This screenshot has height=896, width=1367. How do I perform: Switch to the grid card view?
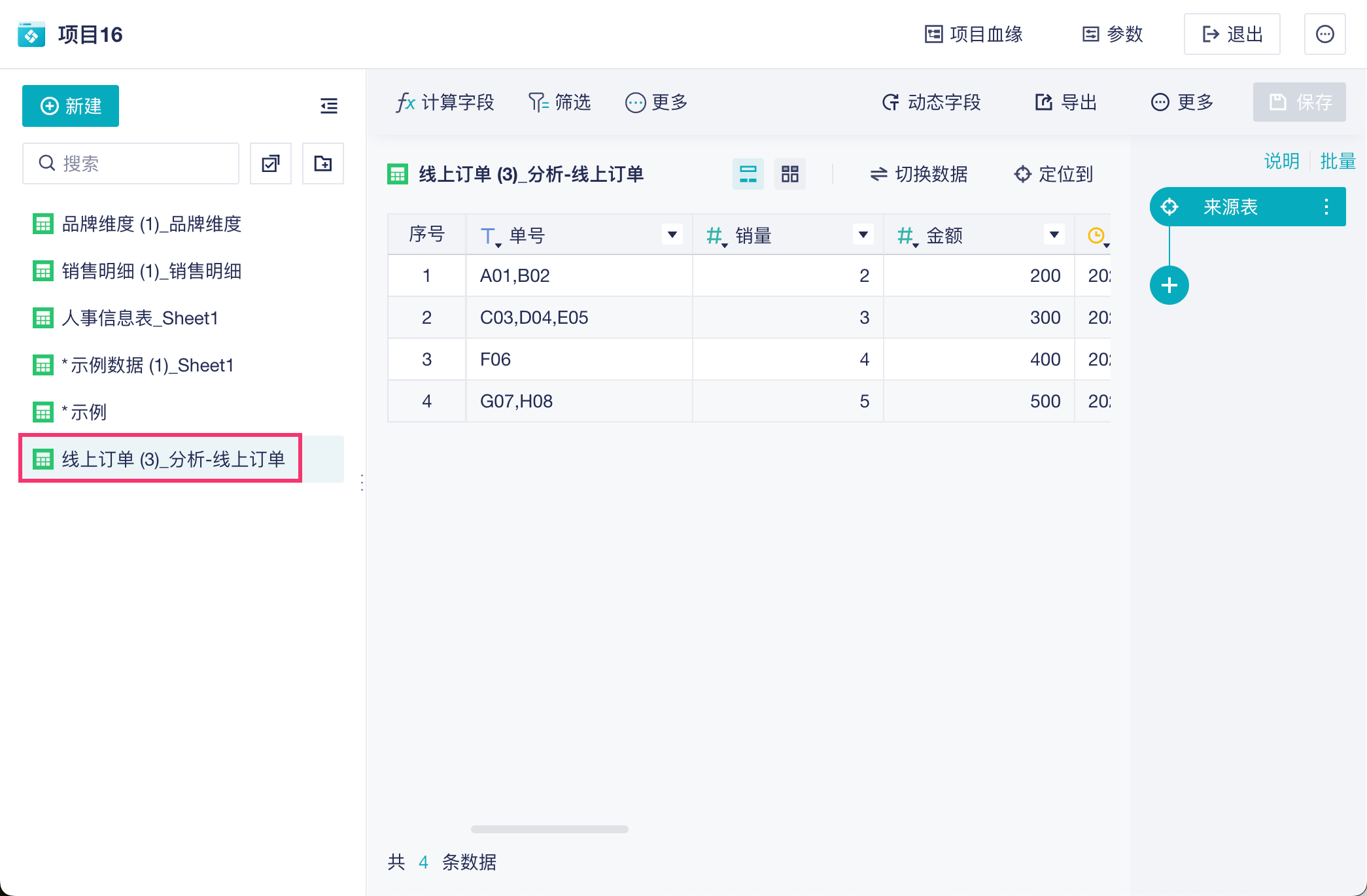point(789,175)
